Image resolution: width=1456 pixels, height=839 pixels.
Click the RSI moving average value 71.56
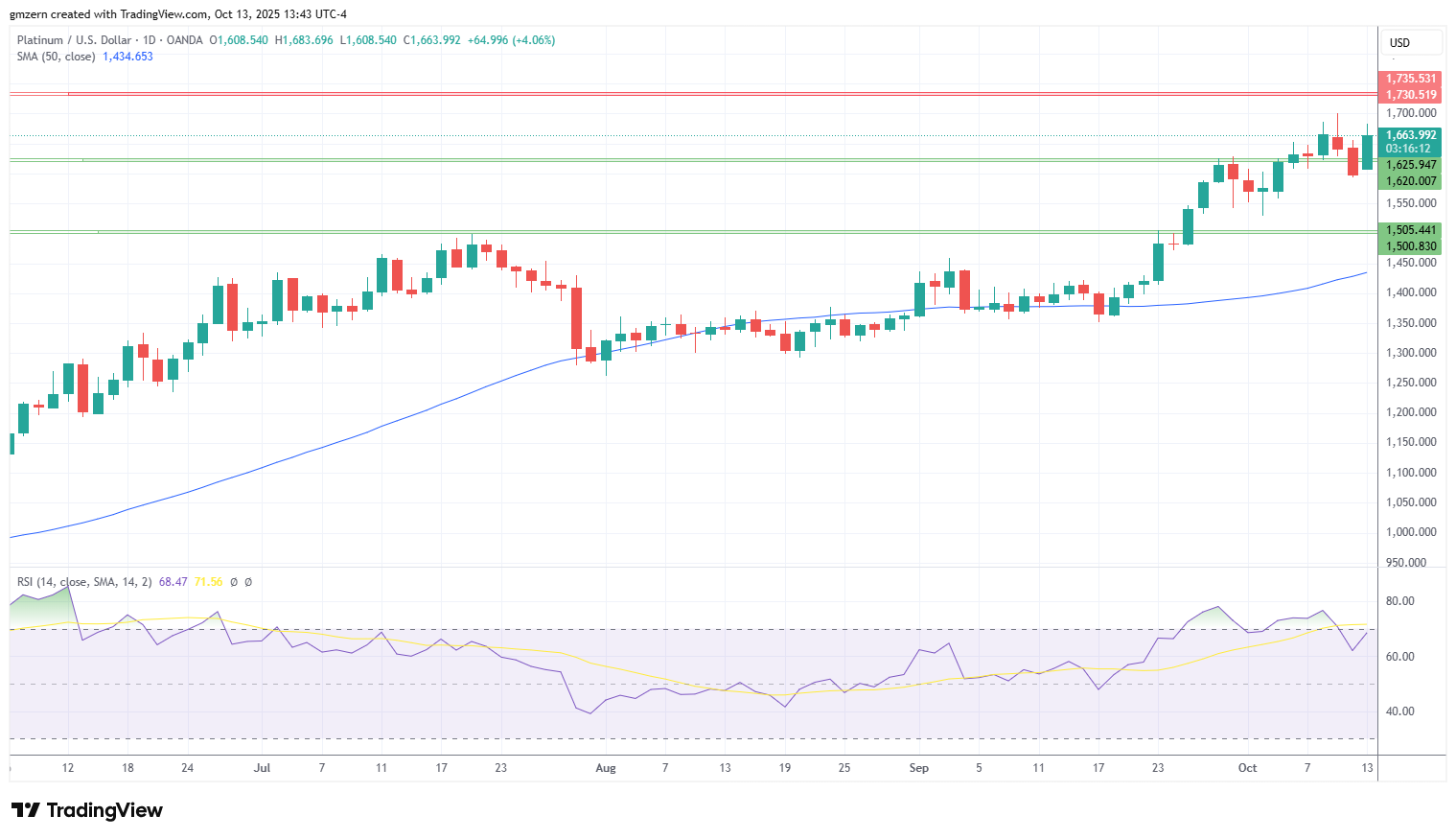pos(208,582)
